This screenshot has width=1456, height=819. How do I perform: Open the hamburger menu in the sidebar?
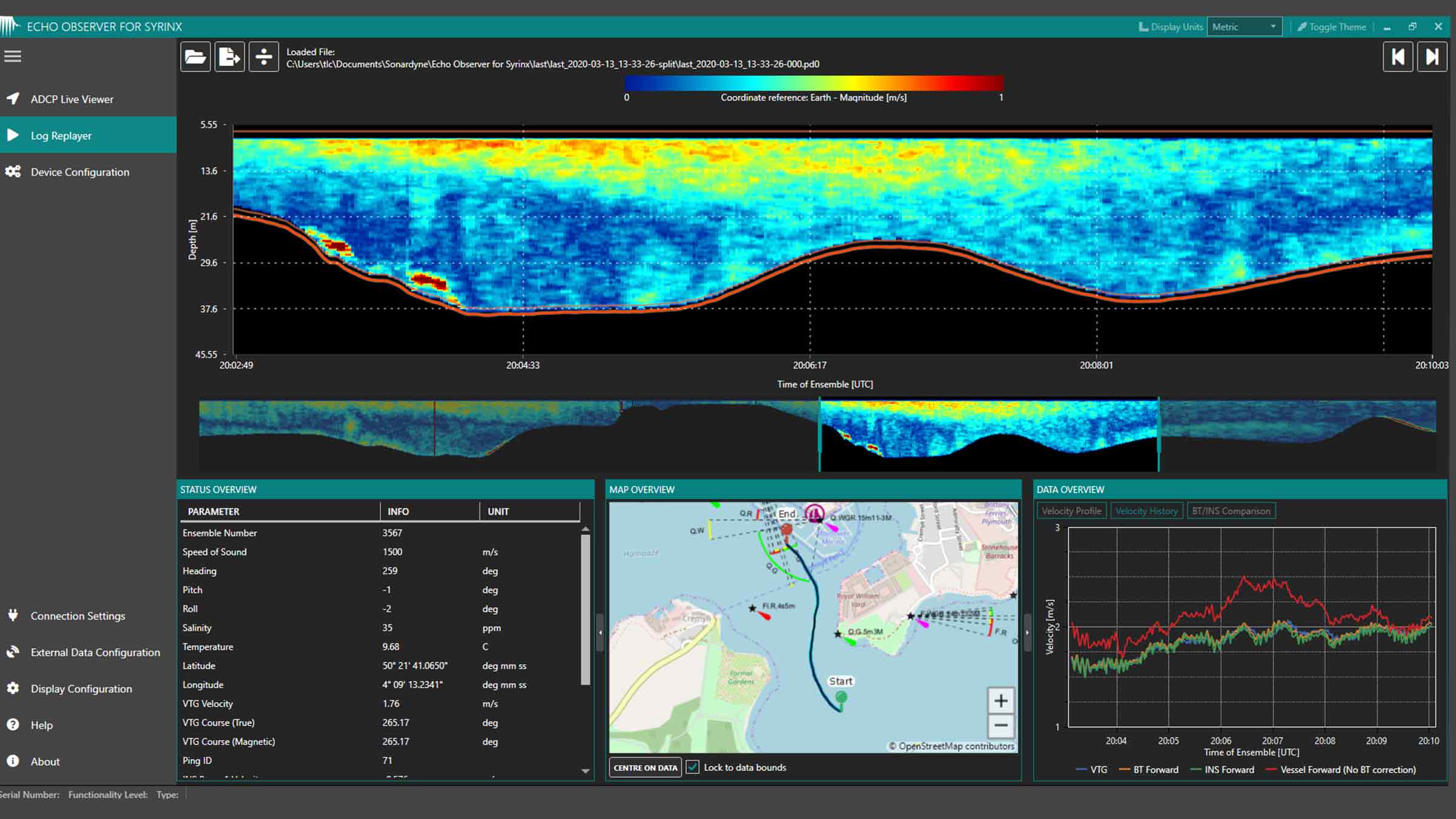click(x=13, y=56)
